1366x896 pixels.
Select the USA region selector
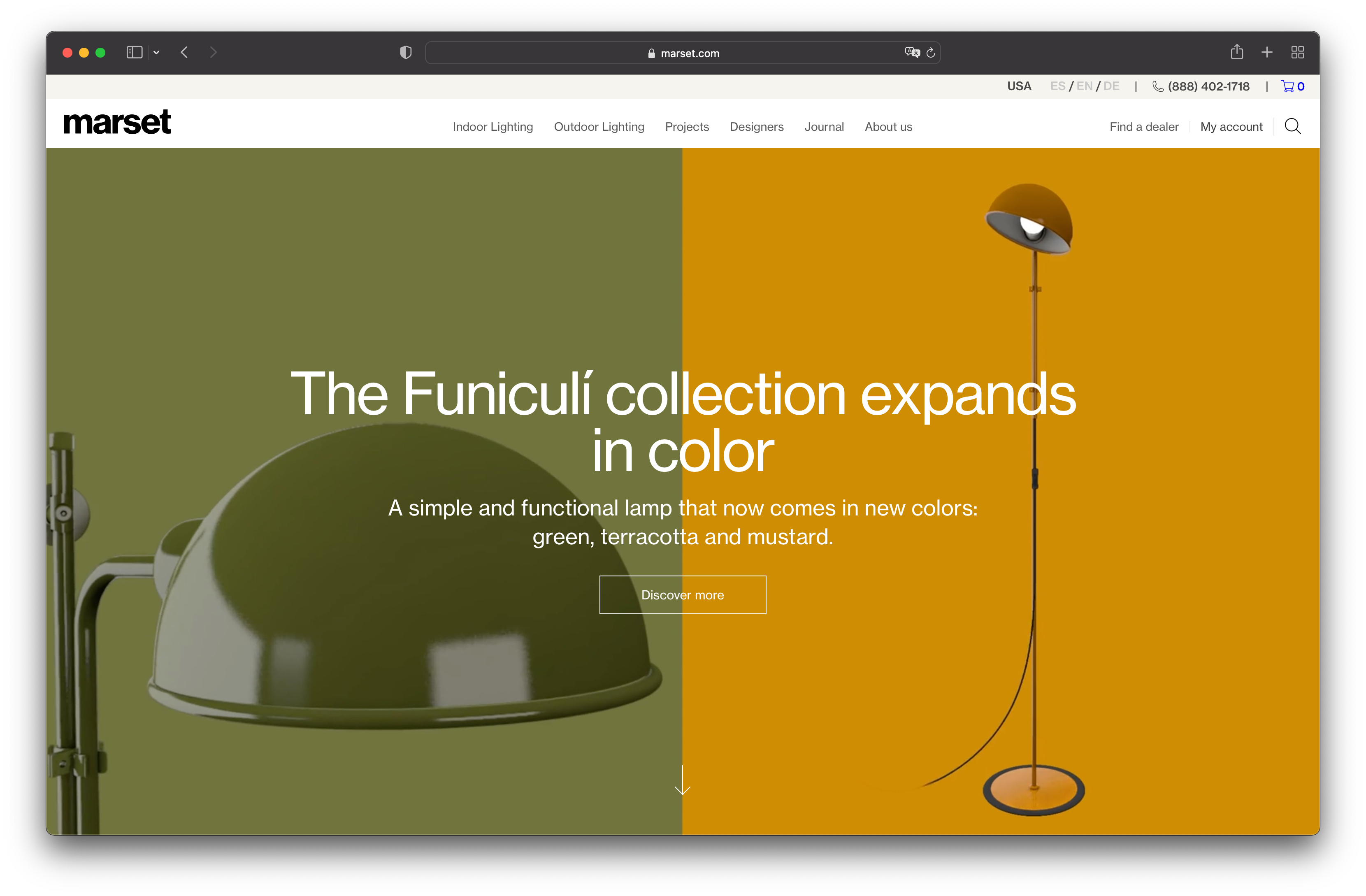[x=1019, y=86]
